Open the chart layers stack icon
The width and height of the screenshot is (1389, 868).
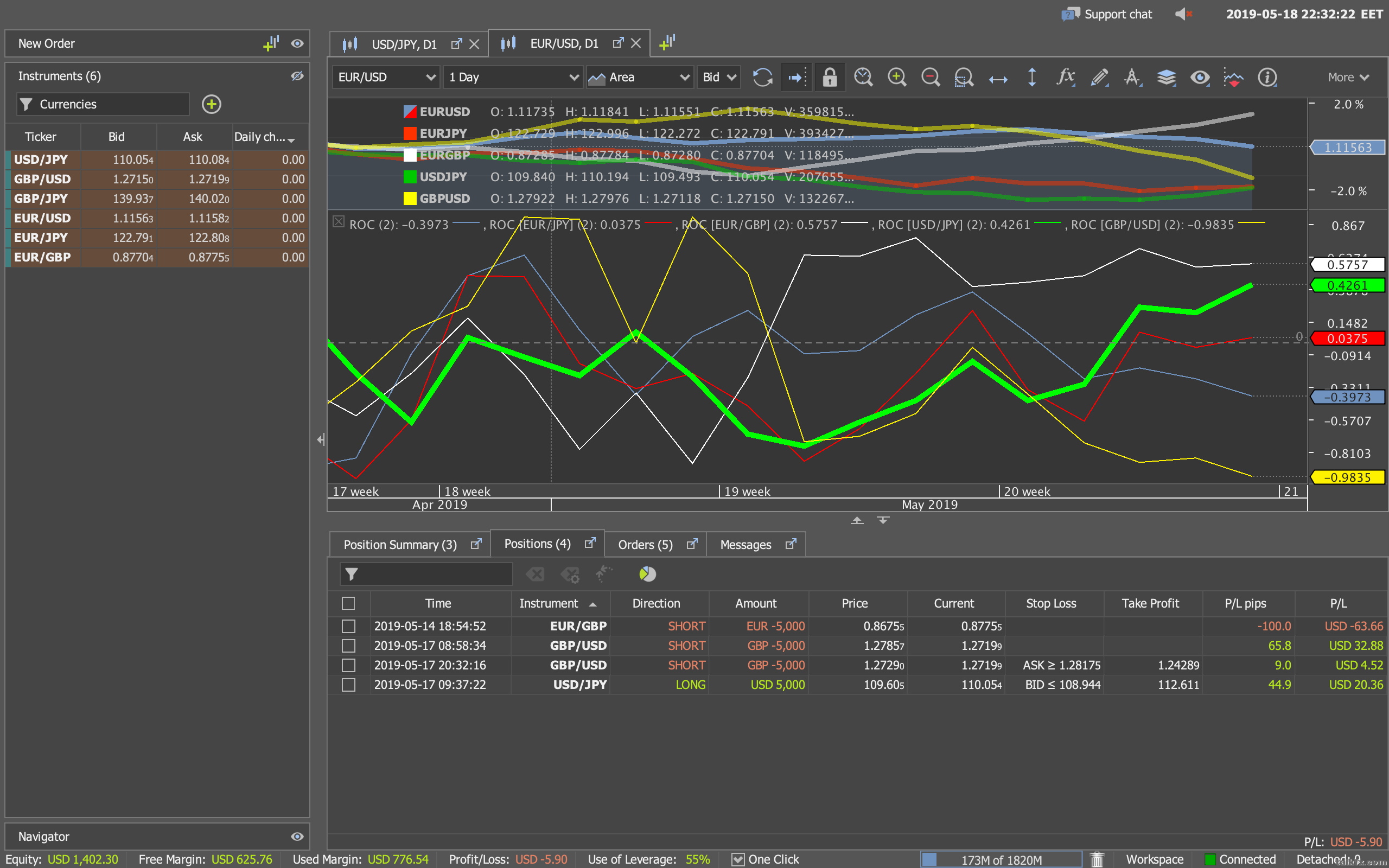click(x=1167, y=77)
